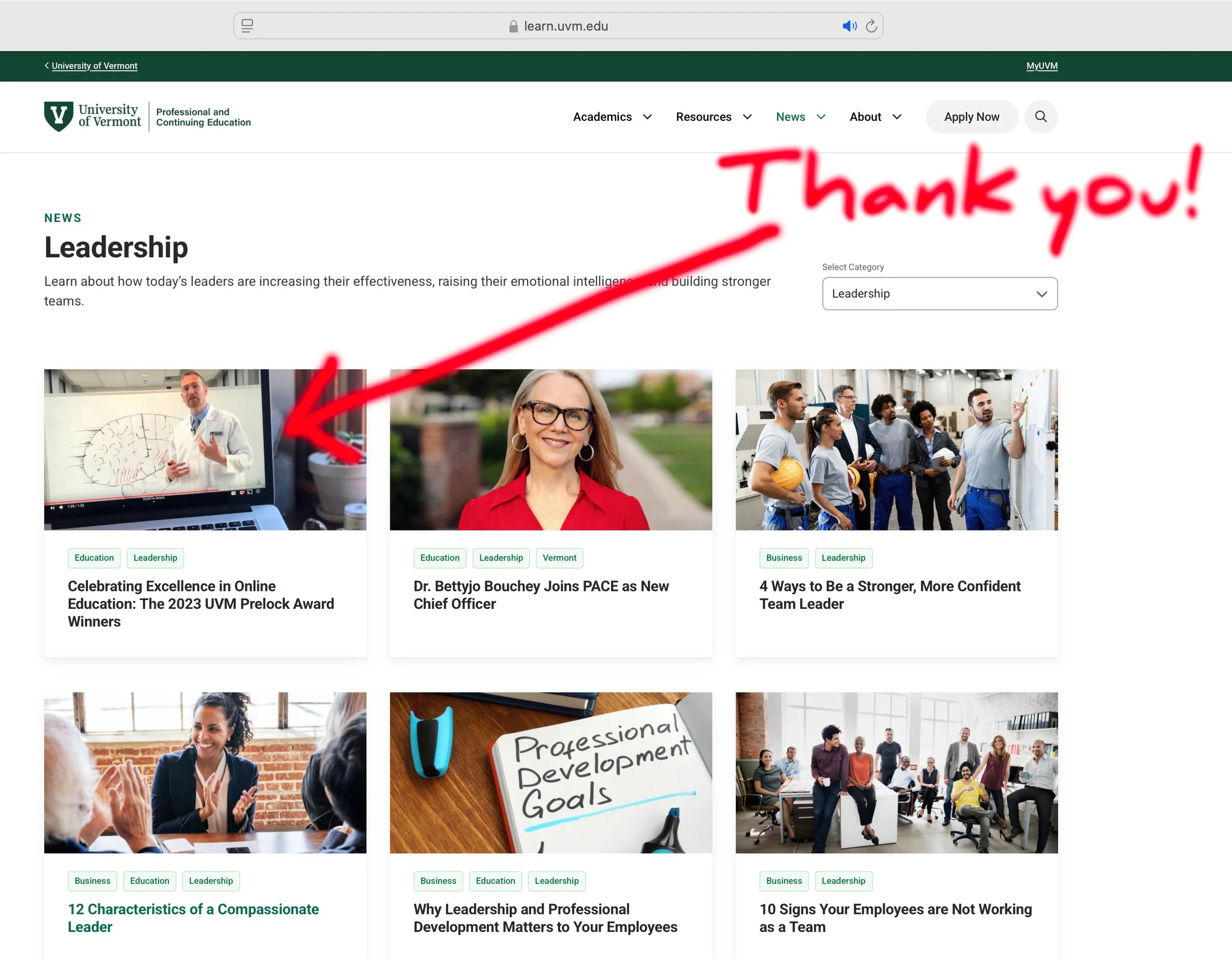Click the learn.uvm.edu address field

click(565, 26)
